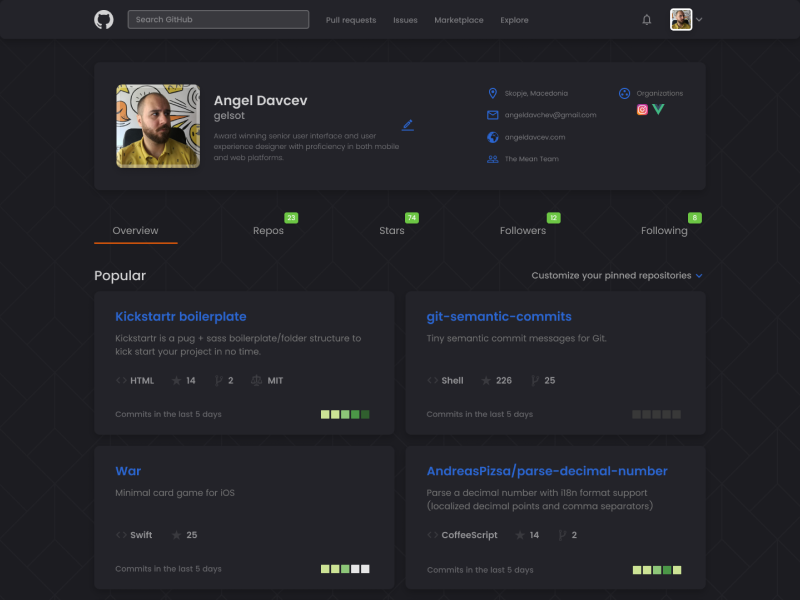
Task: Click the pencil icon to edit bio
Action: click(x=408, y=125)
